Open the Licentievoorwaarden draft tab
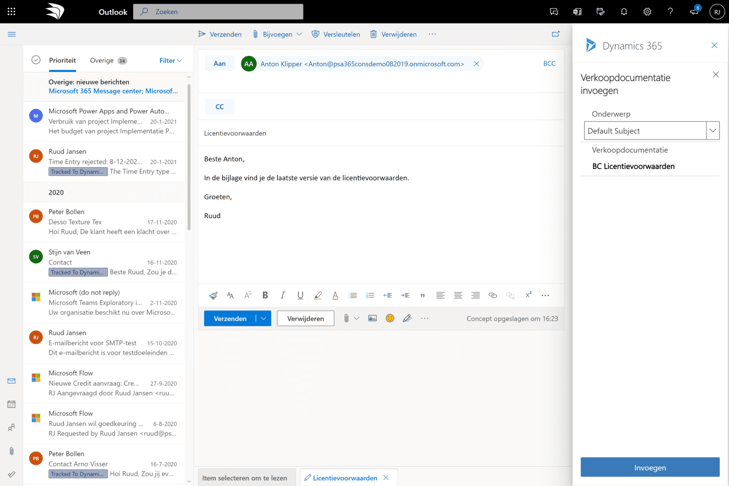The image size is (729, 486). (x=345, y=478)
